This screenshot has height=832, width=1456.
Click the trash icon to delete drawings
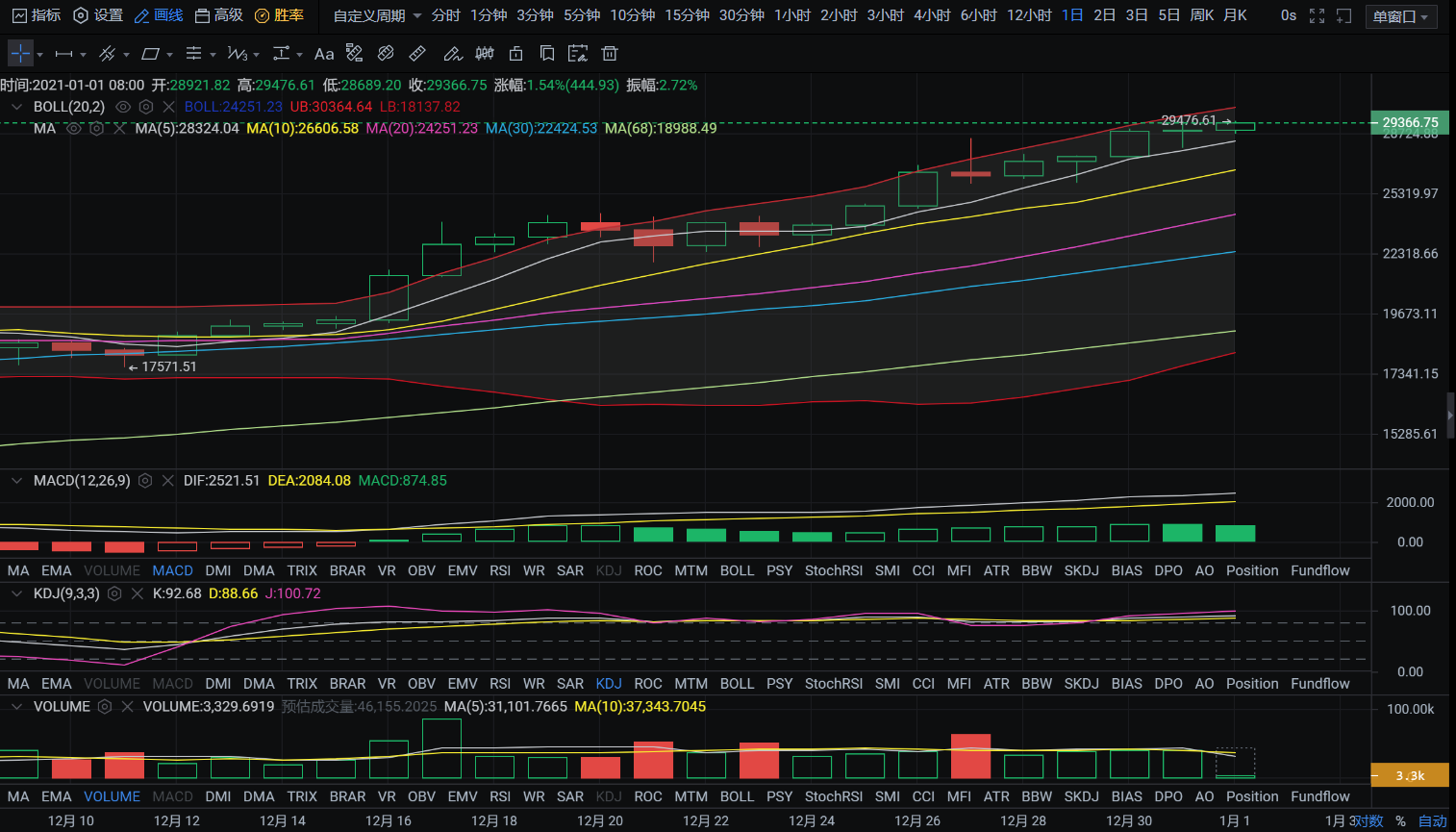610,54
